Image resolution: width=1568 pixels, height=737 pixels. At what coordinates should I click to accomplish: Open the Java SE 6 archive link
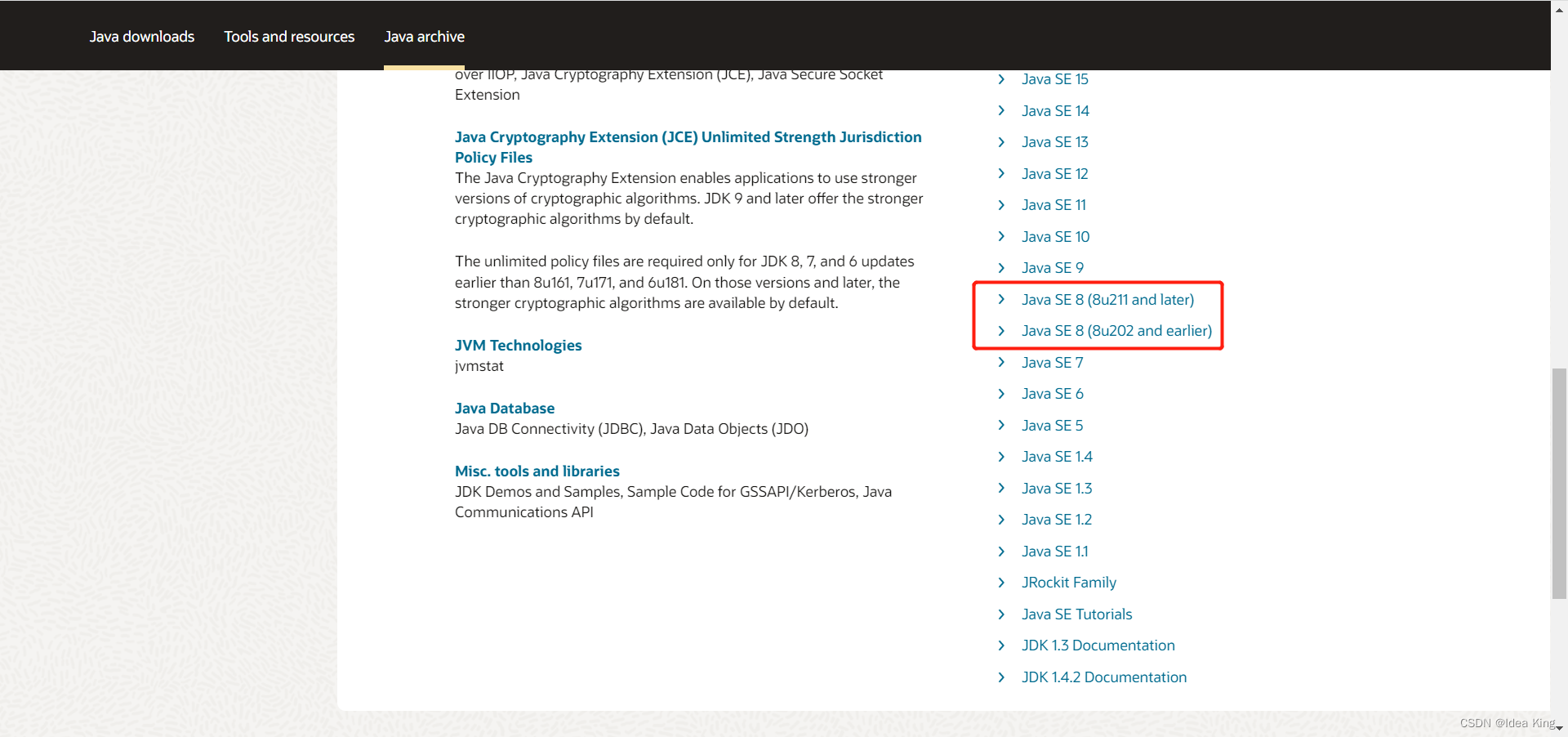[x=1052, y=394]
